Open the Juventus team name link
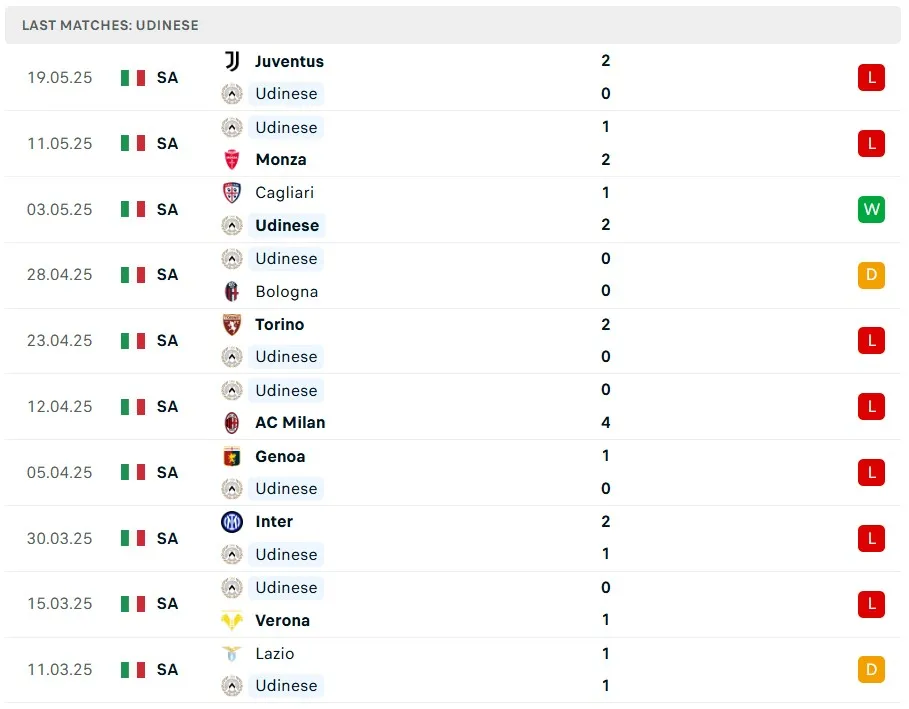Screen dimensions: 909x709 coord(289,61)
